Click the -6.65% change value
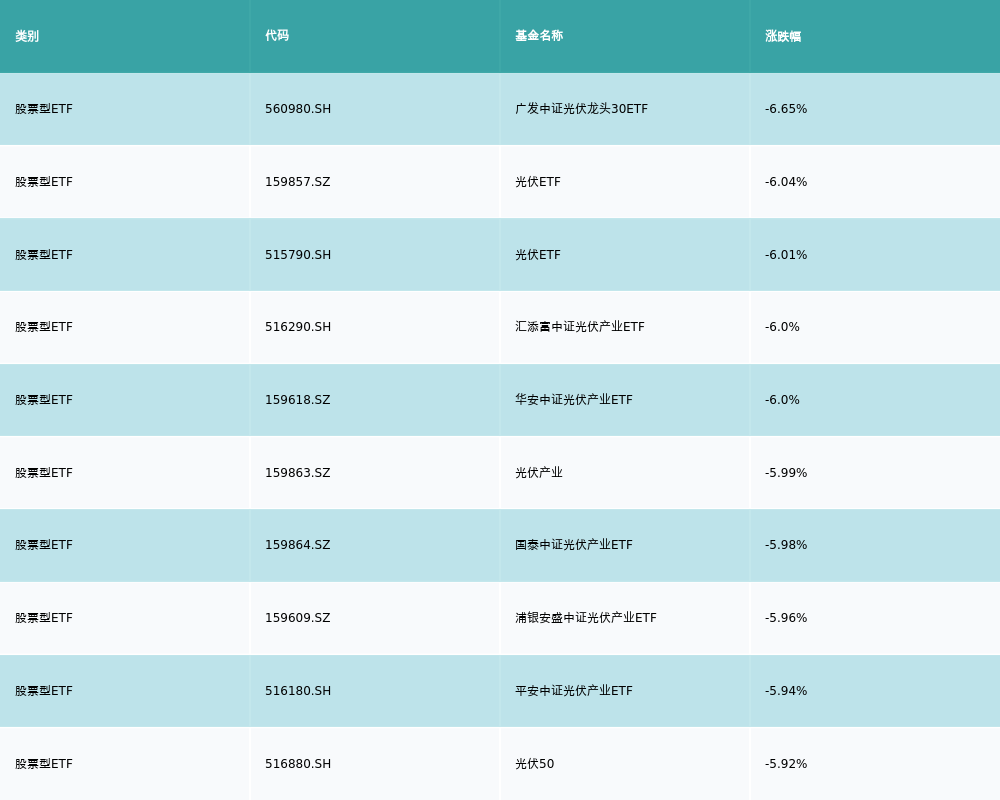Screen dimensions: 1000x800 786,109
